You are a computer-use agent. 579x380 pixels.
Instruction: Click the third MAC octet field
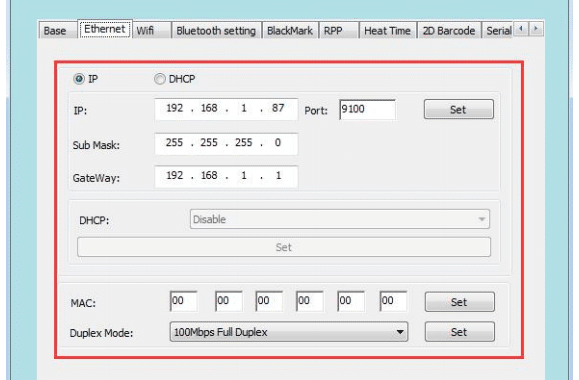tap(269, 301)
